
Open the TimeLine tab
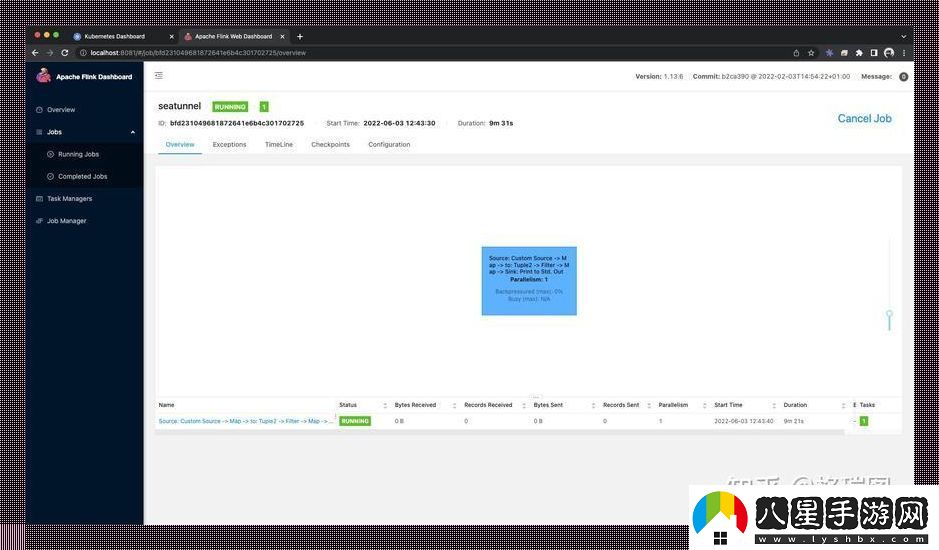279,145
